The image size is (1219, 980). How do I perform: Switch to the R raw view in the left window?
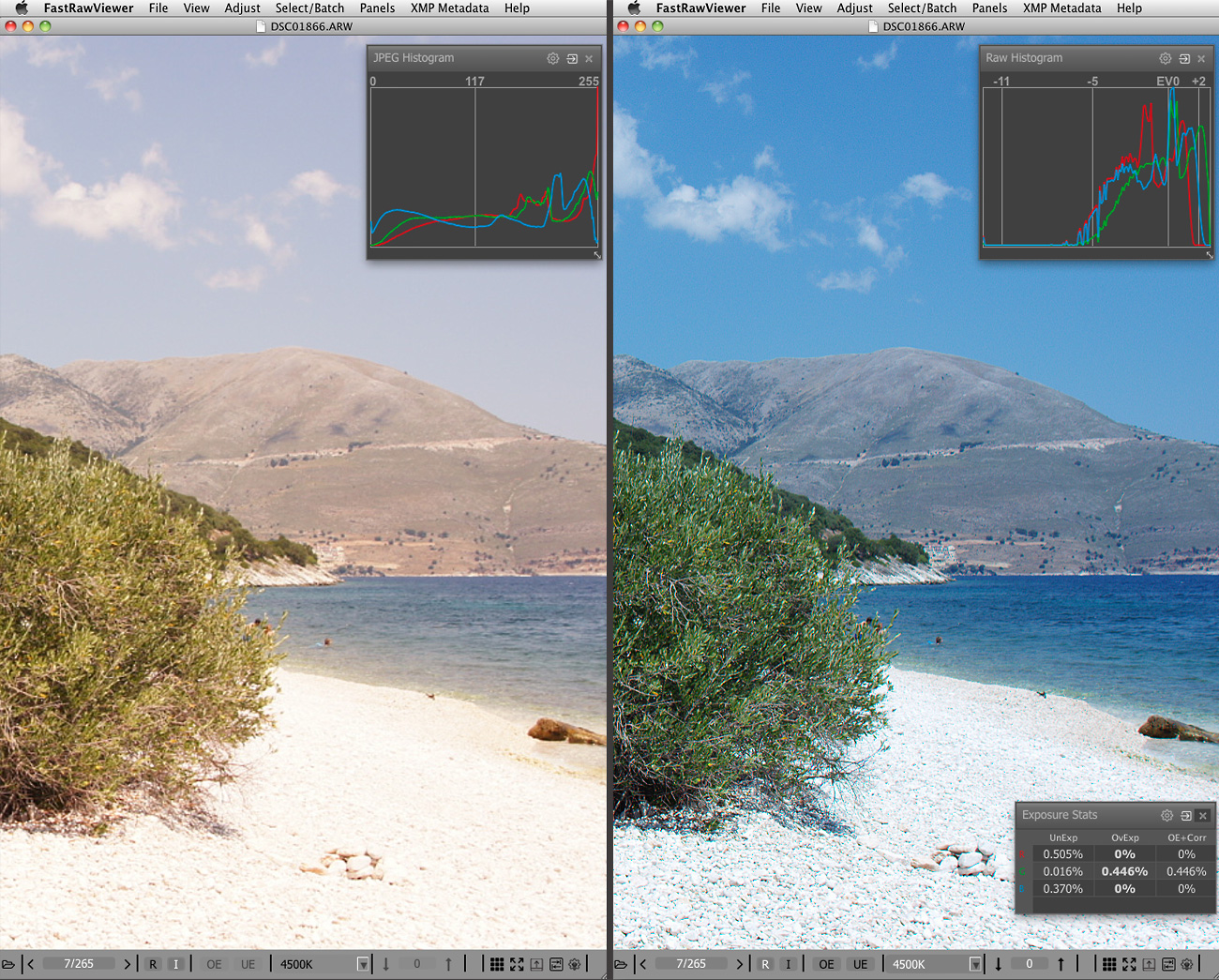(x=153, y=964)
